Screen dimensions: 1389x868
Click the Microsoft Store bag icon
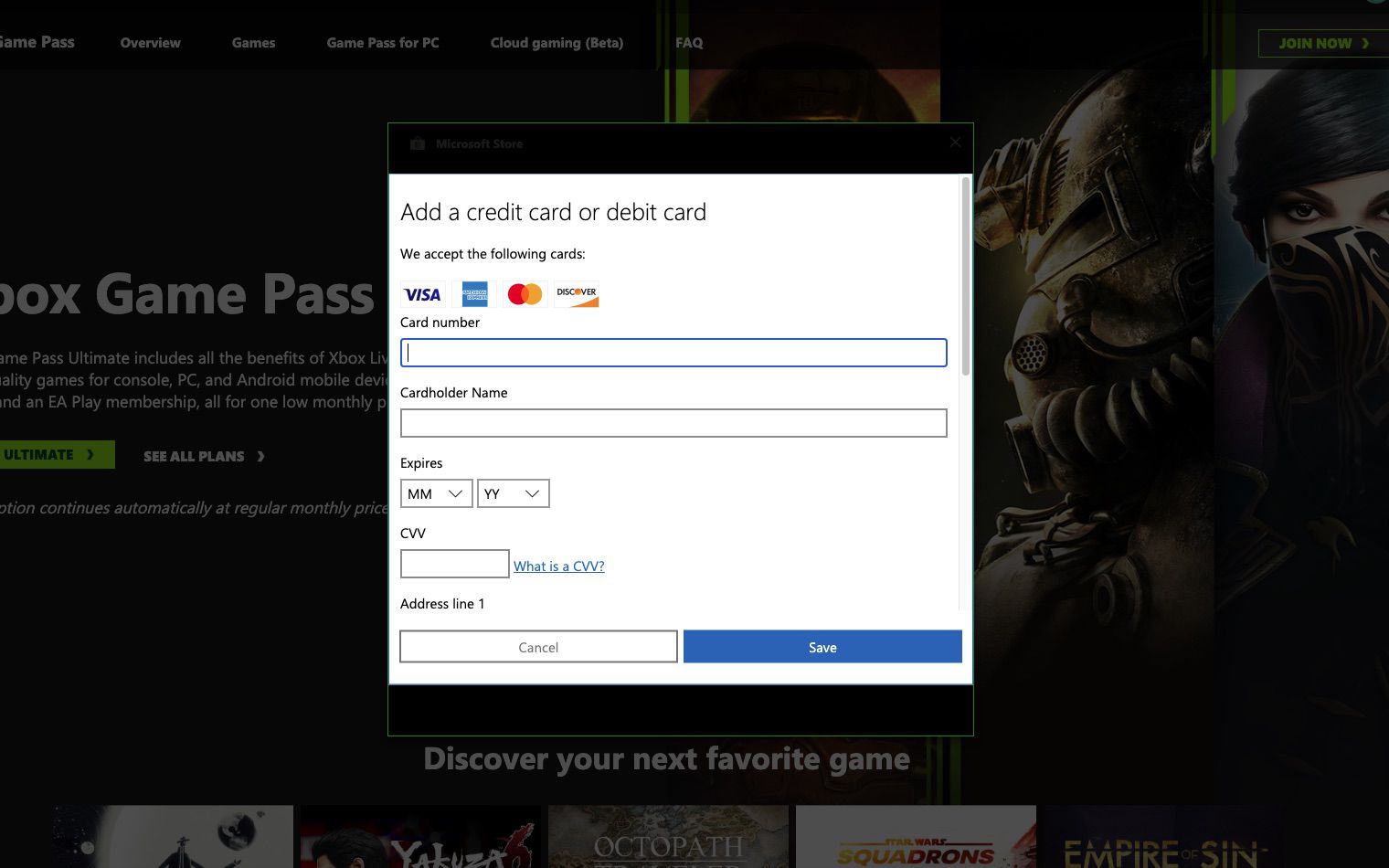(x=418, y=143)
